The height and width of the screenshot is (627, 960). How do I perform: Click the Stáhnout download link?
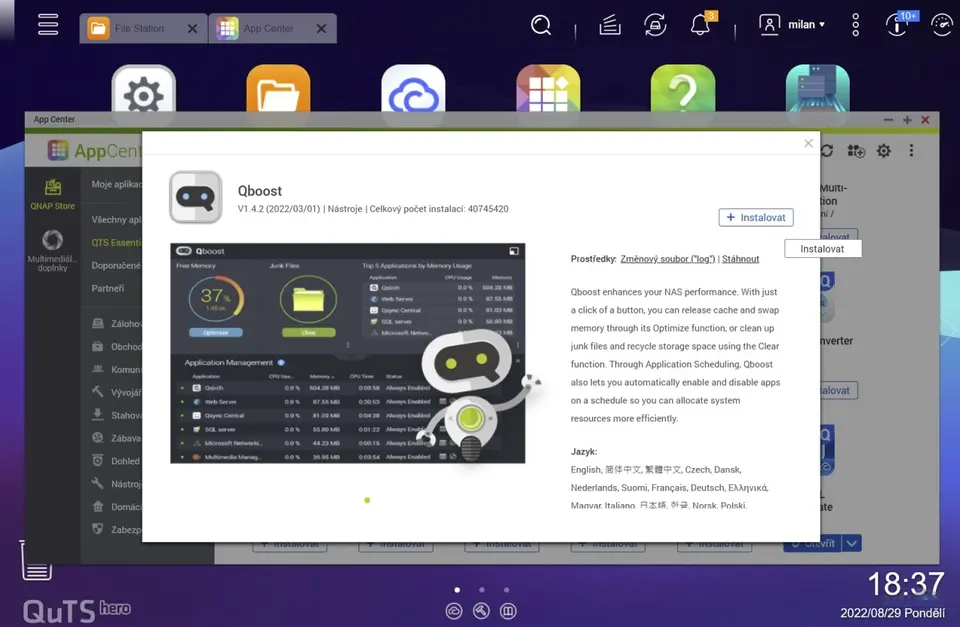click(x=740, y=259)
